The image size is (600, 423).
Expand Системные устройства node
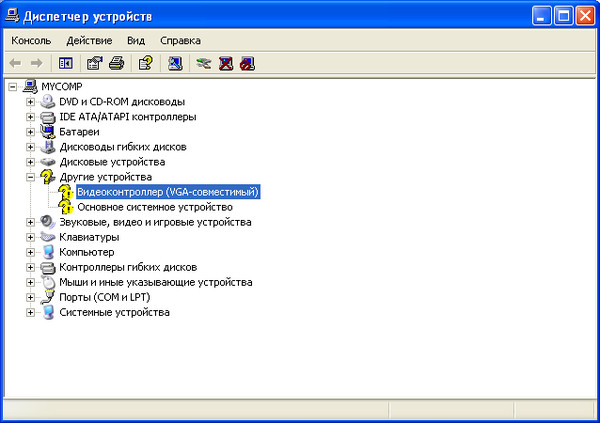pyautogui.click(x=30, y=312)
